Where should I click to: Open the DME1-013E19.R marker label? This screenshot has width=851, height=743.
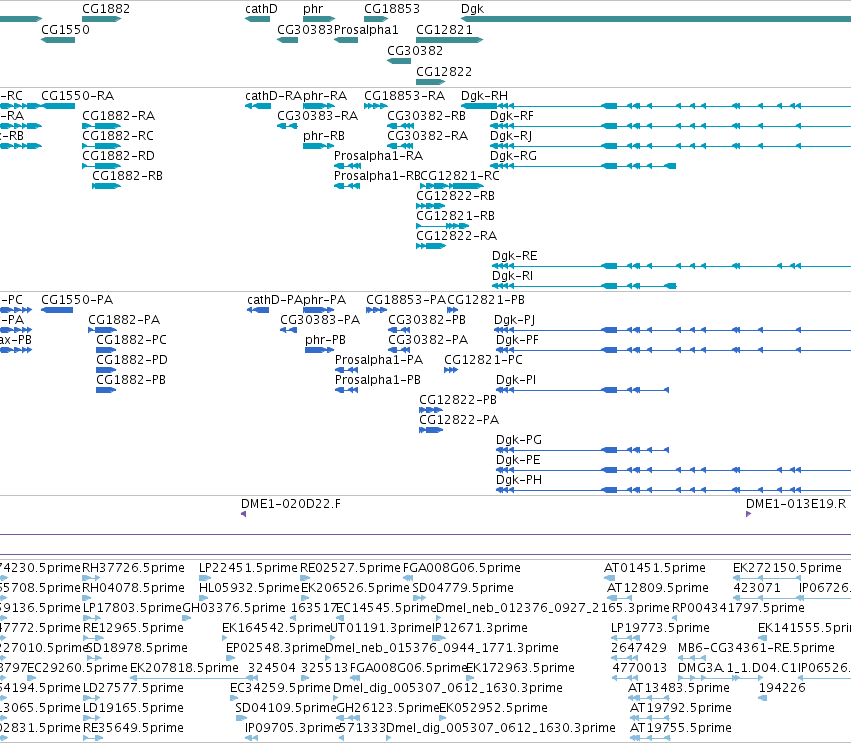coord(796,504)
